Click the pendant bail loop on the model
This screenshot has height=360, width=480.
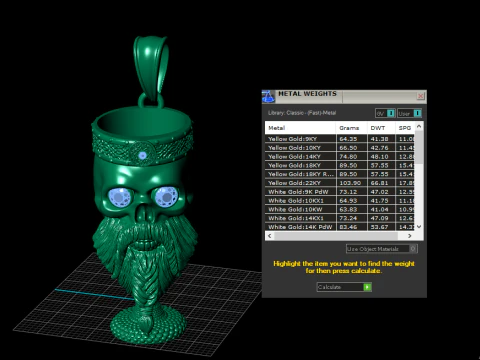click(x=151, y=68)
